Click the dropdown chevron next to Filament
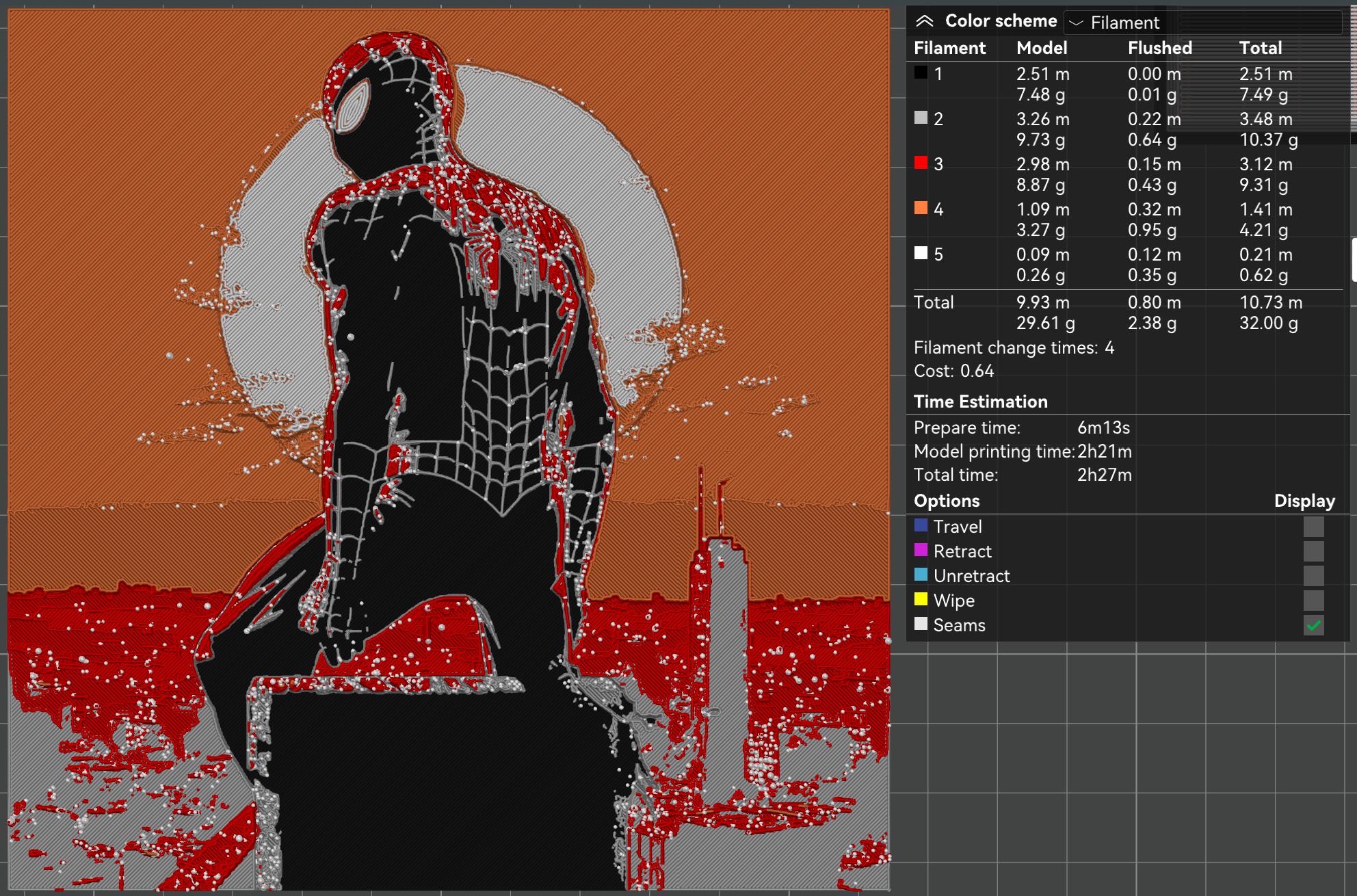 1076,23
